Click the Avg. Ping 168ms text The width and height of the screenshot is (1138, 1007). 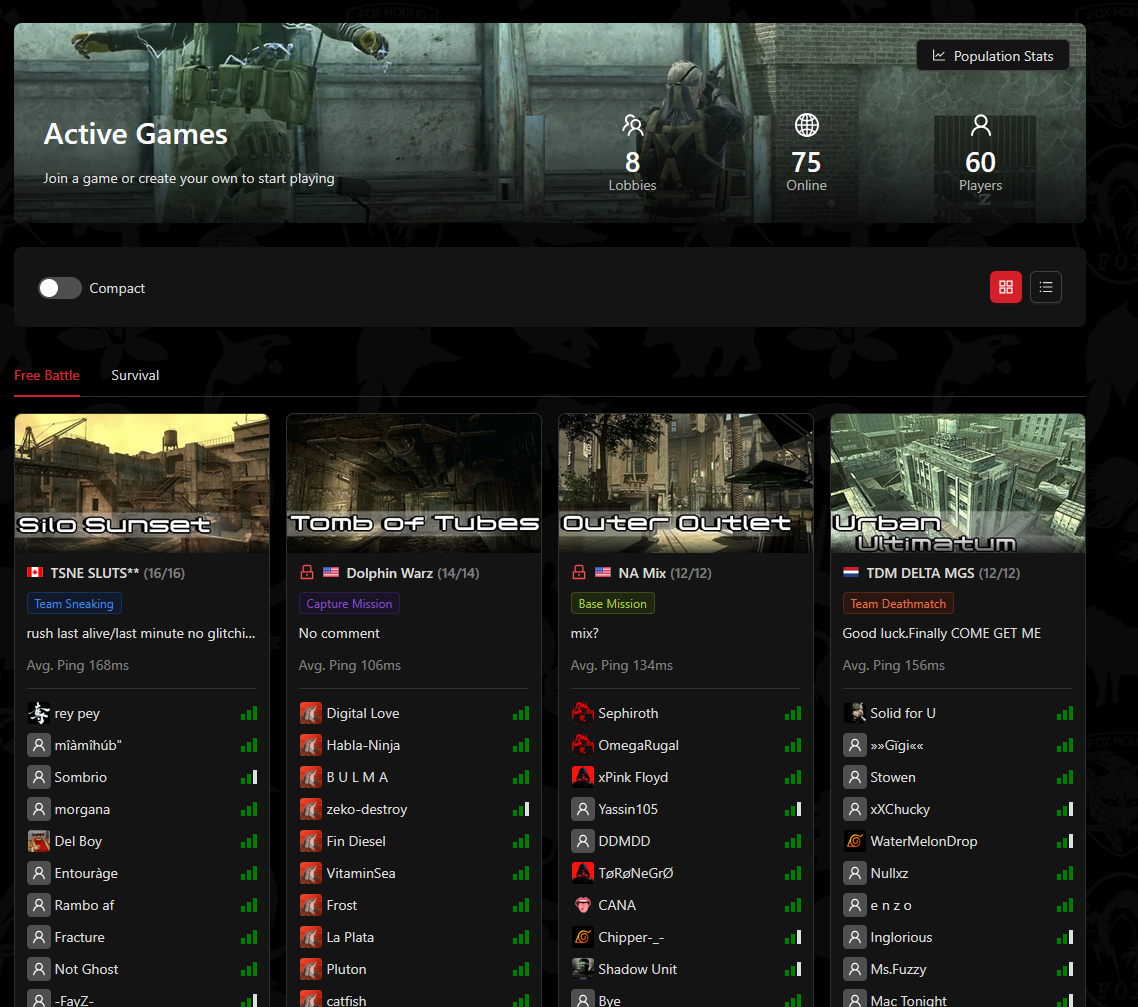click(x=78, y=665)
